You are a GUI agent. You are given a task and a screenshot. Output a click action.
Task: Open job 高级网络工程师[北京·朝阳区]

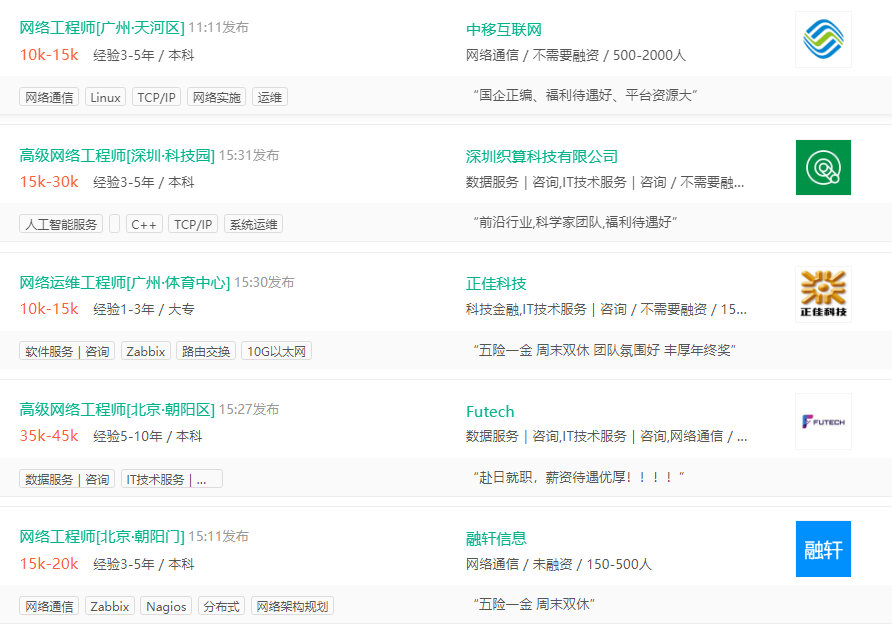117,409
